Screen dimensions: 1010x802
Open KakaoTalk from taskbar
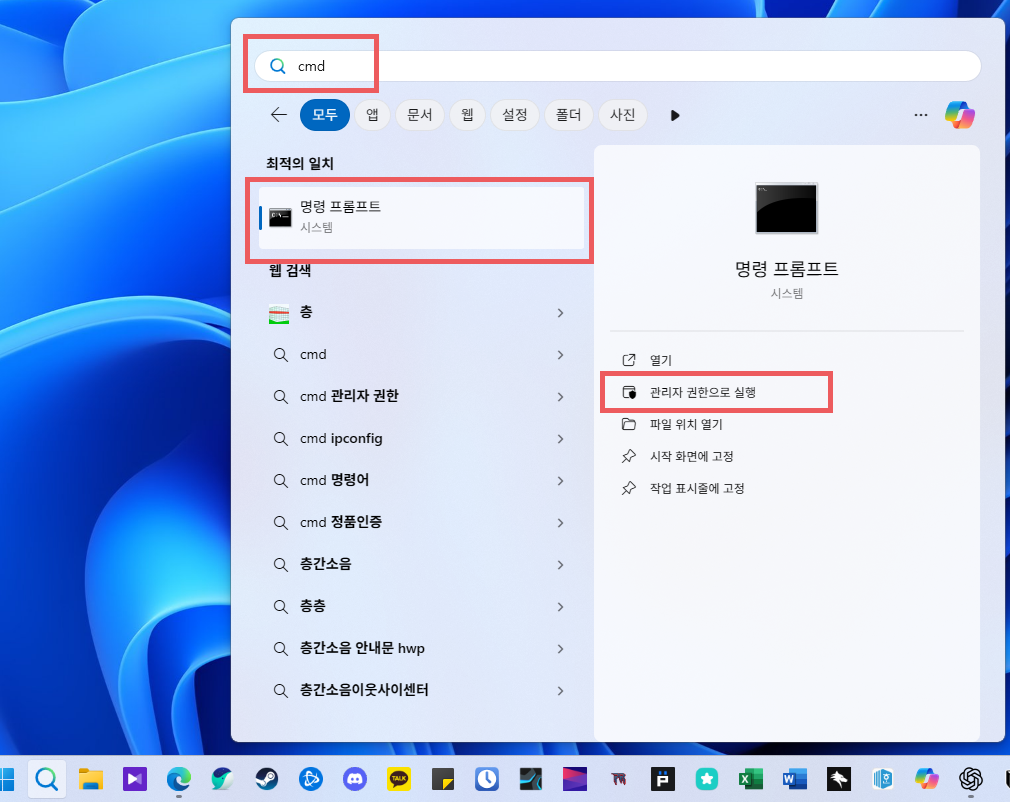[399, 779]
